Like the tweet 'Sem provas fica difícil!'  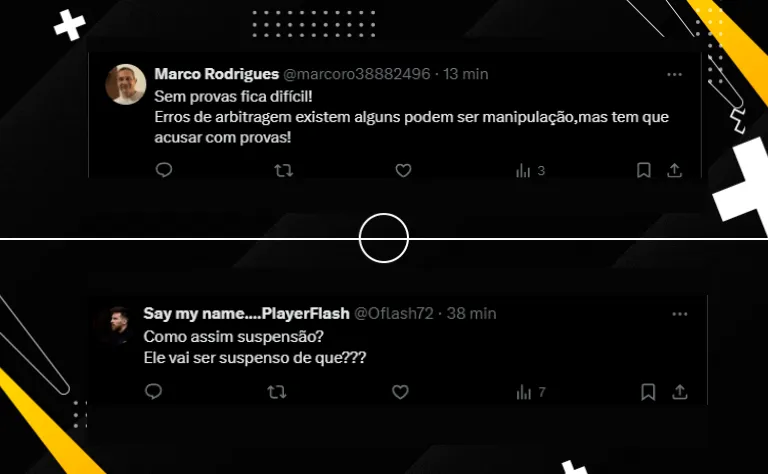coord(403,170)
